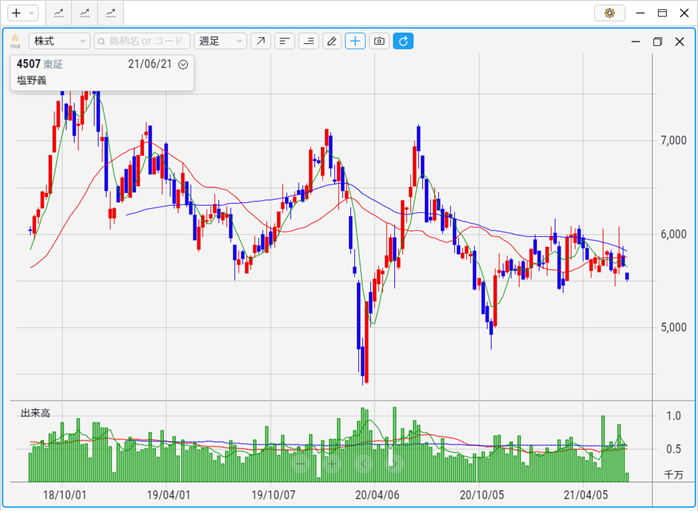Click the 5,000 price axis label
Image resolution: width=698 pixels, height=511 pixels.
674,328
